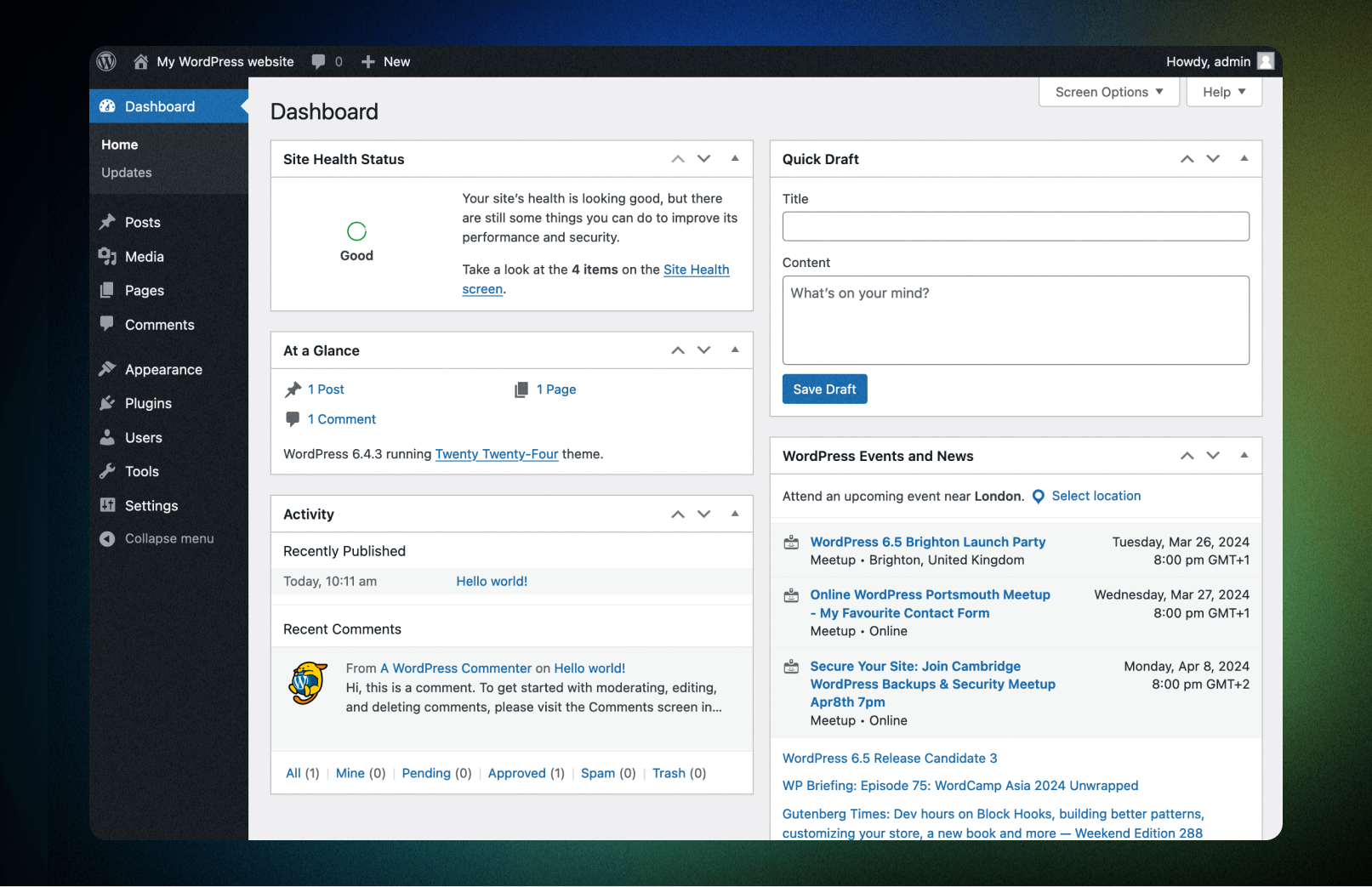Click the page icon beside 1 Page
Image resolution: width=1372 pixels, height=887 pixels.
pos(521,389)
